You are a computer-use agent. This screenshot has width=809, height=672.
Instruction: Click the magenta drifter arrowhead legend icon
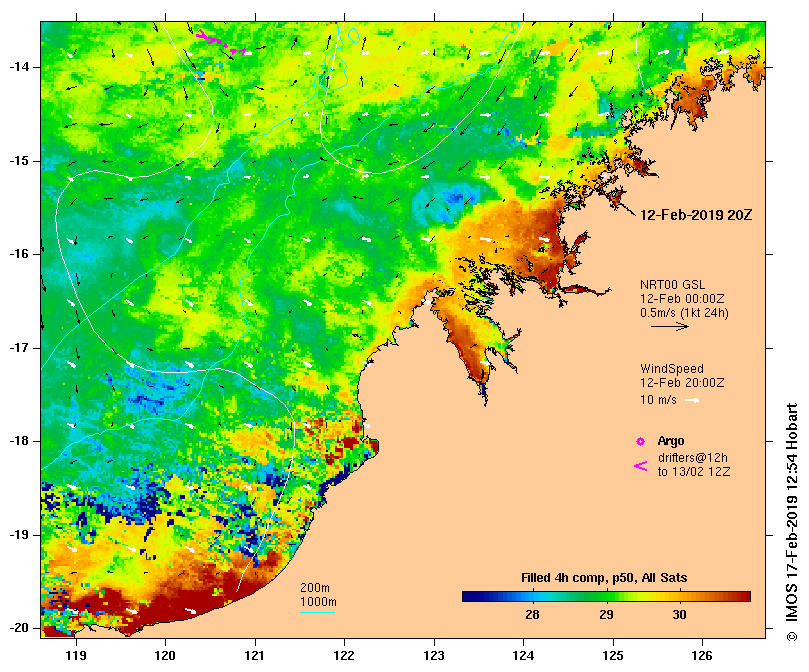pyautogui.click(x=640, y=466)
